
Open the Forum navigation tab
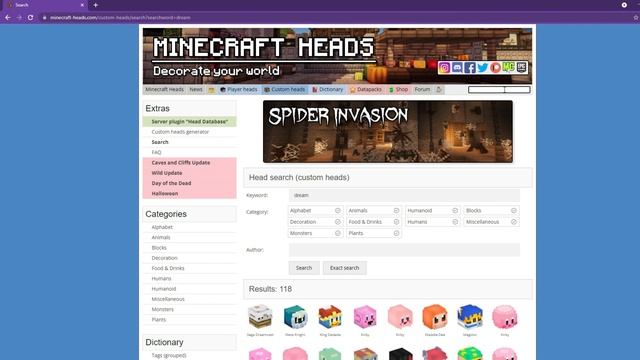tap(422, 89)
